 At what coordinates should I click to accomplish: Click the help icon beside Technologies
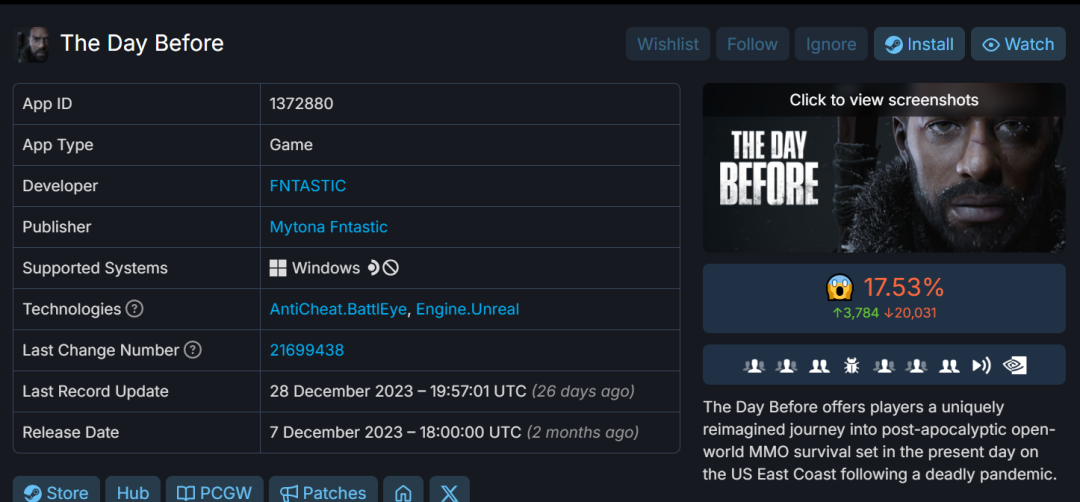[134, 309]
